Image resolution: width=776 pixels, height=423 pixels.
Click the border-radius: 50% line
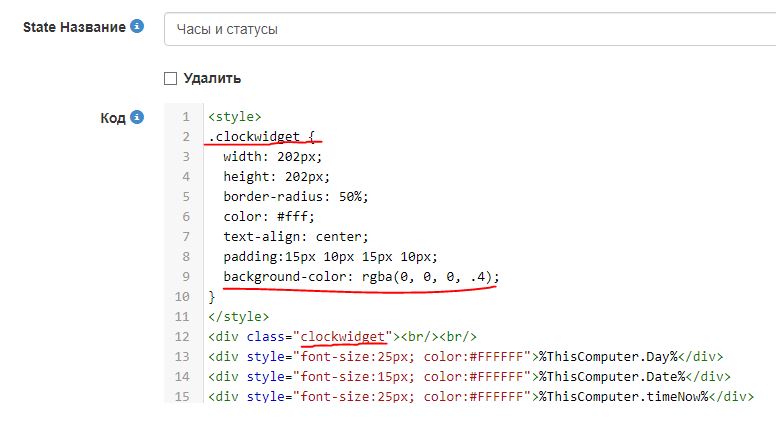295,197
